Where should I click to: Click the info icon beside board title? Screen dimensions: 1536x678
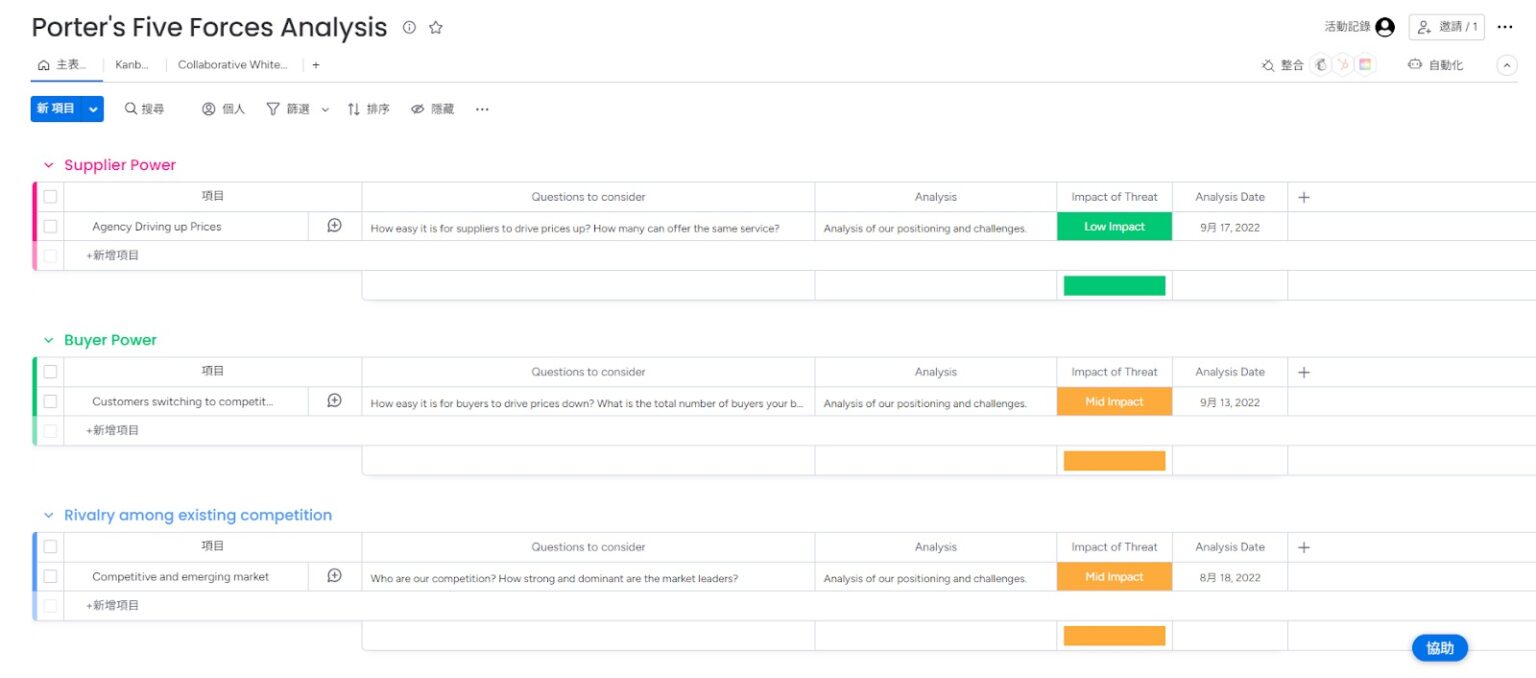click(x=409, y=28)
